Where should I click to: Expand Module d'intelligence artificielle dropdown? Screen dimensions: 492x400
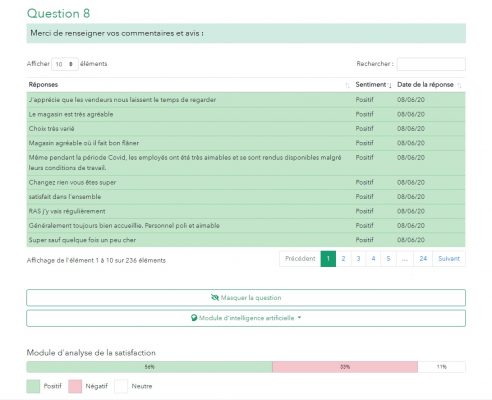pos(246,318)
